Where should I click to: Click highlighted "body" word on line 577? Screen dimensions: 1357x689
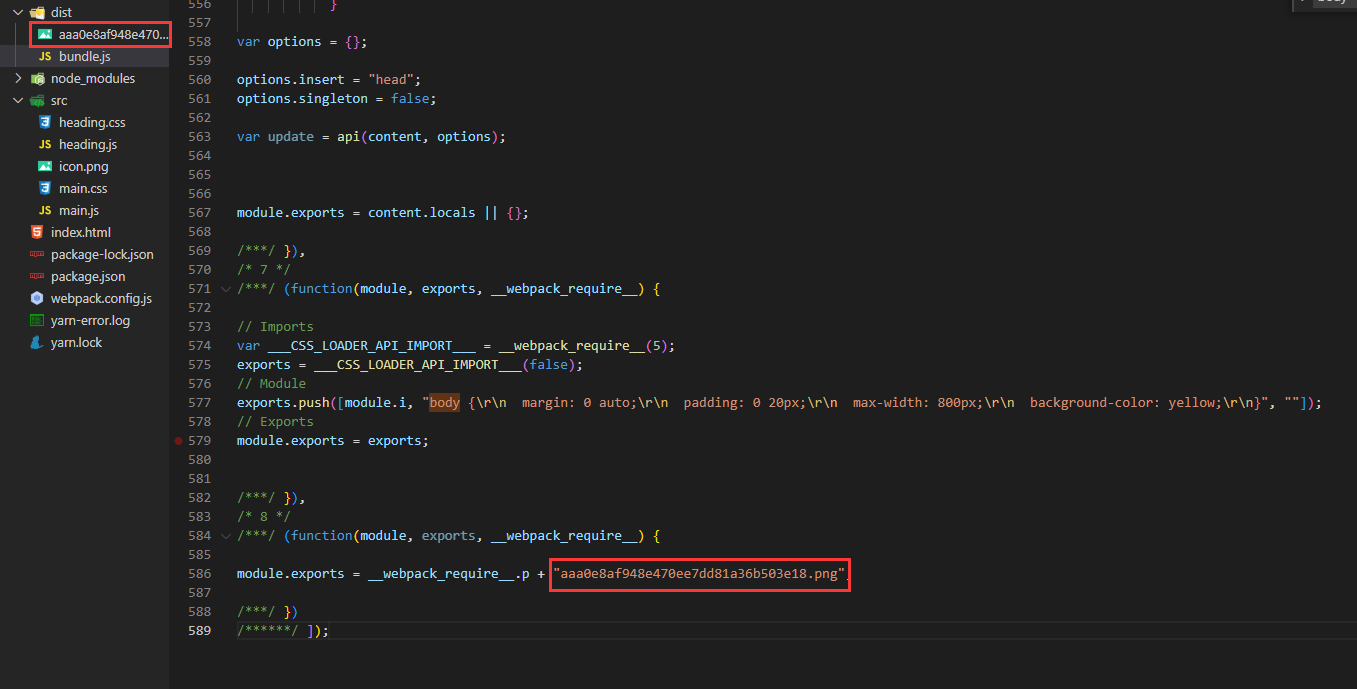point(445,403)
